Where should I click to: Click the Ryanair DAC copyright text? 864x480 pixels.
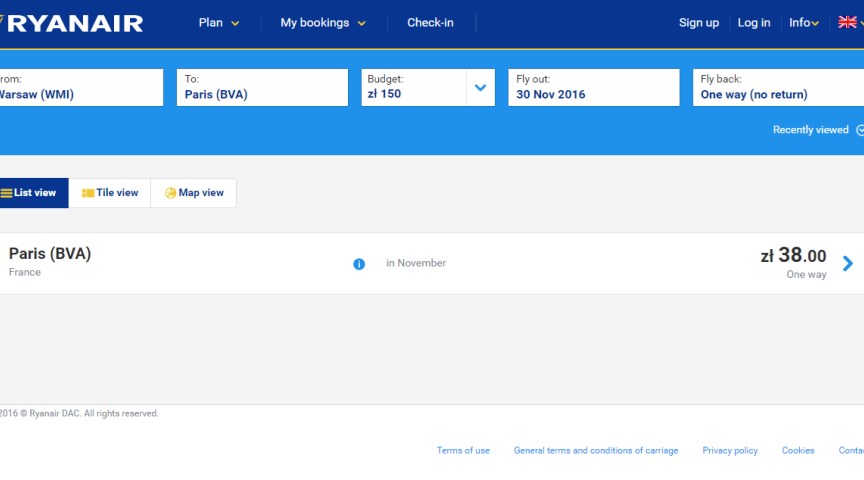tap(79, 413)
